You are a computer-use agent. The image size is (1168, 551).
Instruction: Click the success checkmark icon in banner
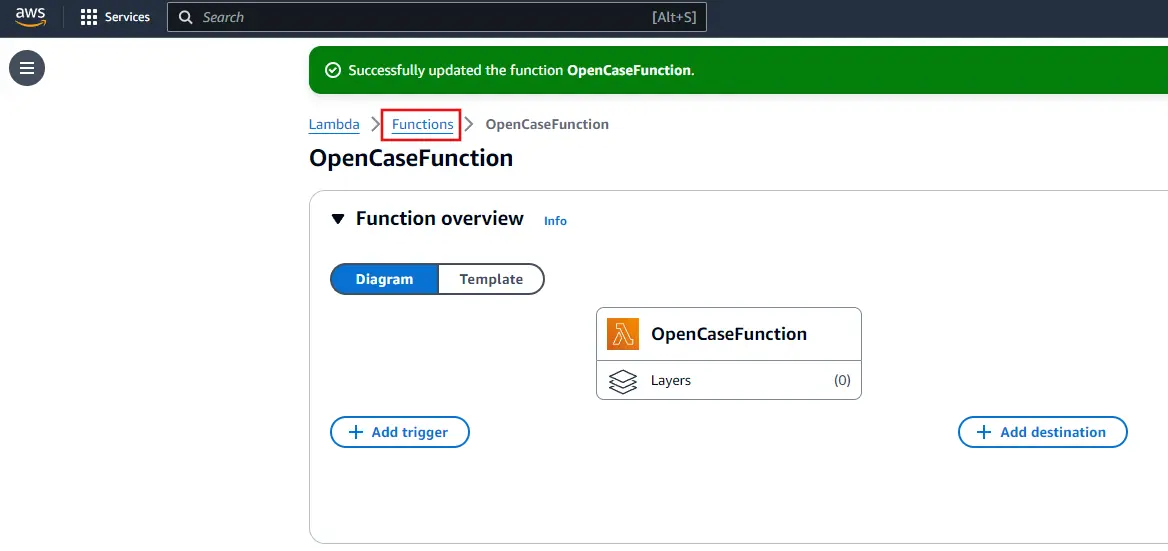[333, 70]
